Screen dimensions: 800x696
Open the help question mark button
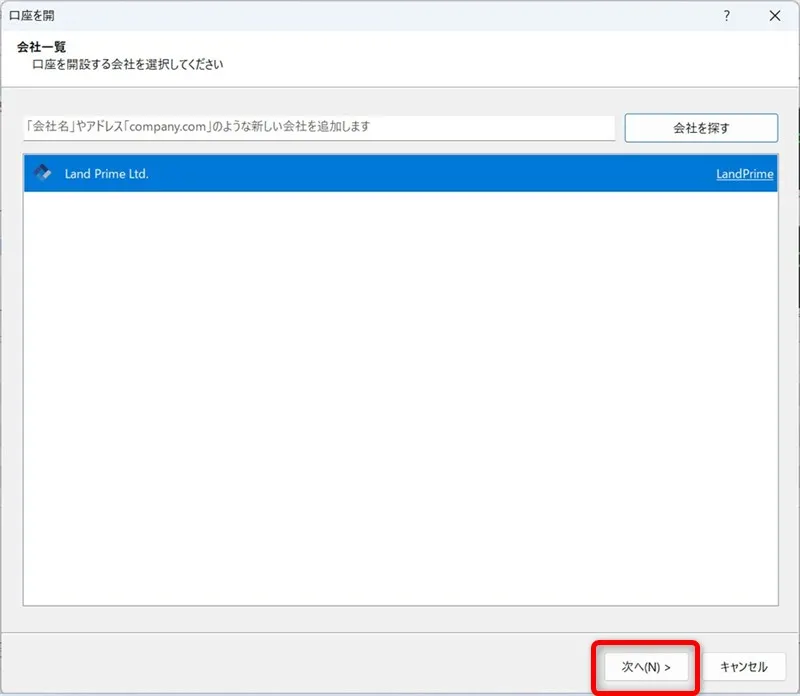point(727,16)
